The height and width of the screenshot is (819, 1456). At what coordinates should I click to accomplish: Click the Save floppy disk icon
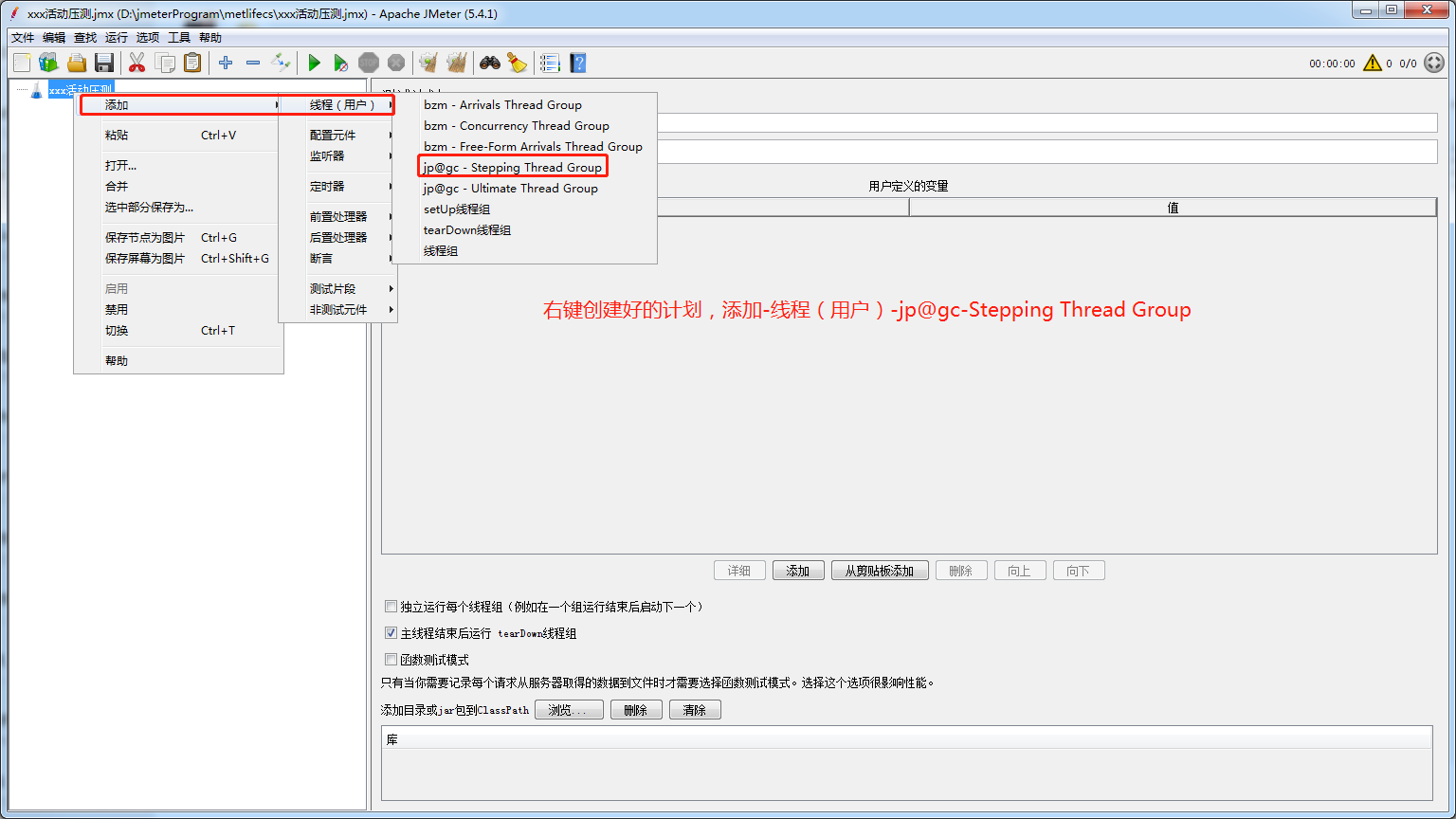104,63
